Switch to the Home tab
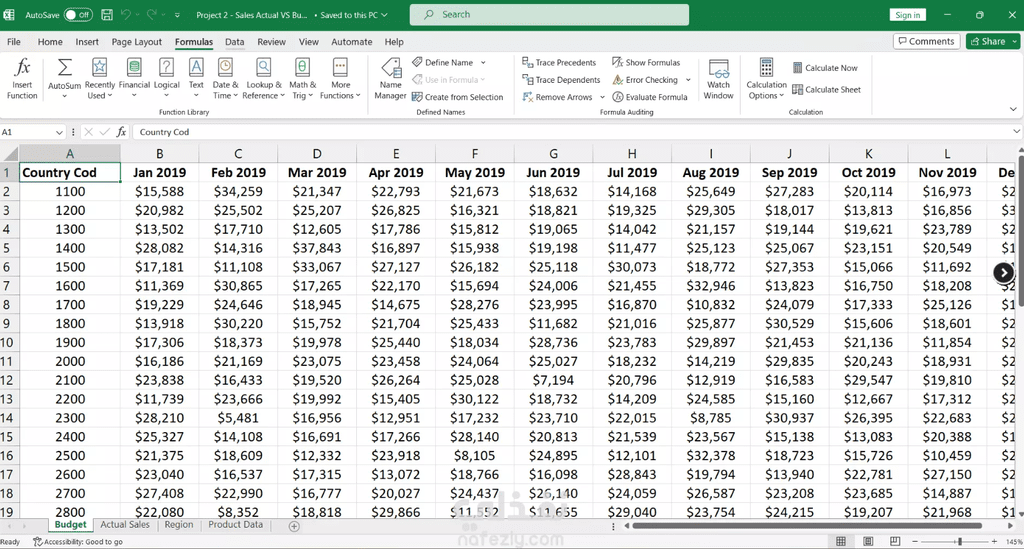The width and height of the screenshot is (1024, 549). tap(50, 42)
